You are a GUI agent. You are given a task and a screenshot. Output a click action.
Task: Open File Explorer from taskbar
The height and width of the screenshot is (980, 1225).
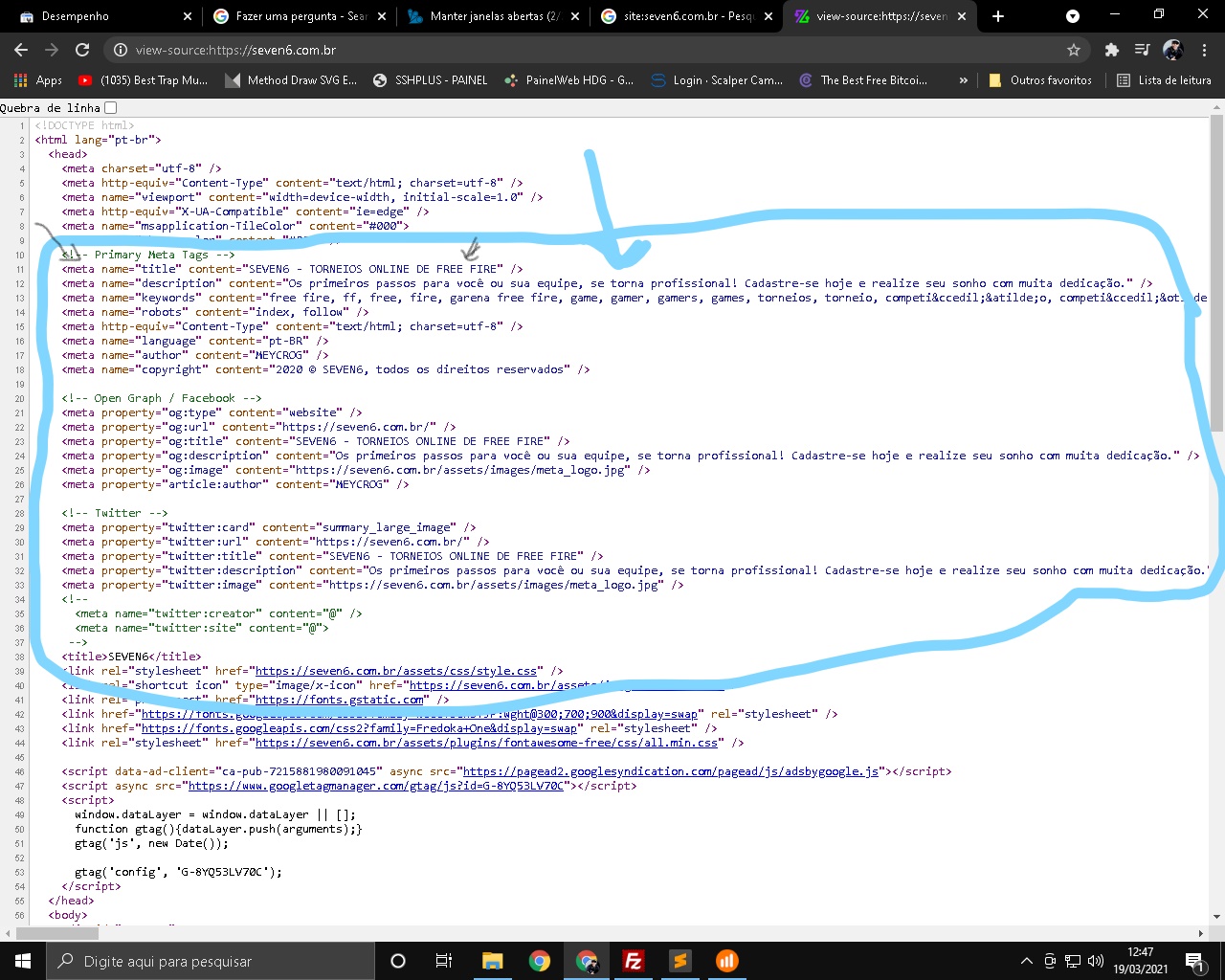click(492, 961)
